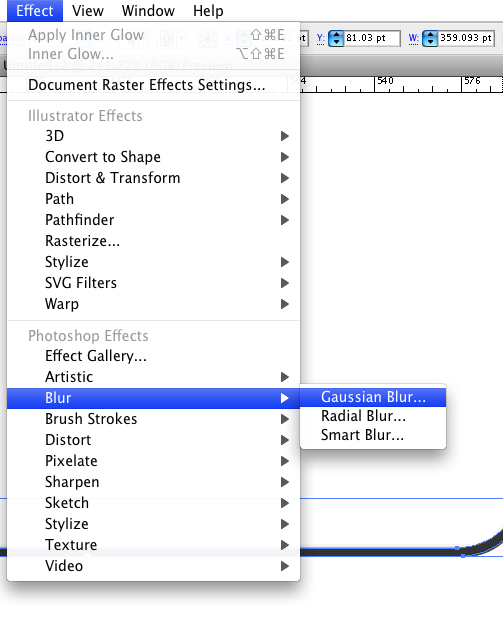Click the Y coordinate stepper arrows
The image size is (503, 634).
pyautogui.click(x=336, y=38)
